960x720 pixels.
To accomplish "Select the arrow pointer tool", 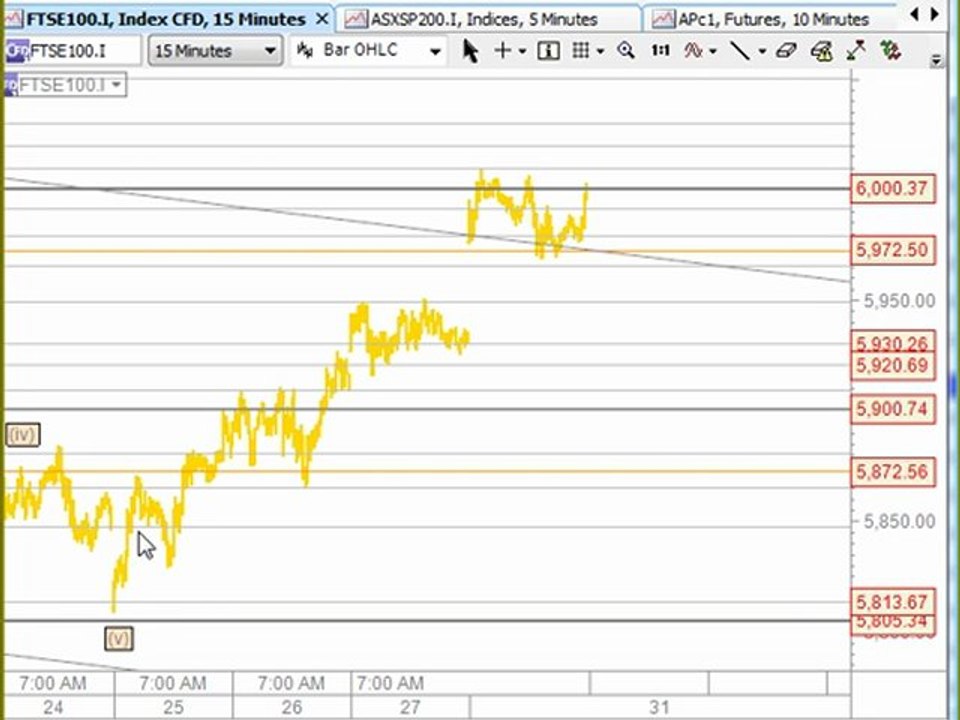I will tap(470, 51).
